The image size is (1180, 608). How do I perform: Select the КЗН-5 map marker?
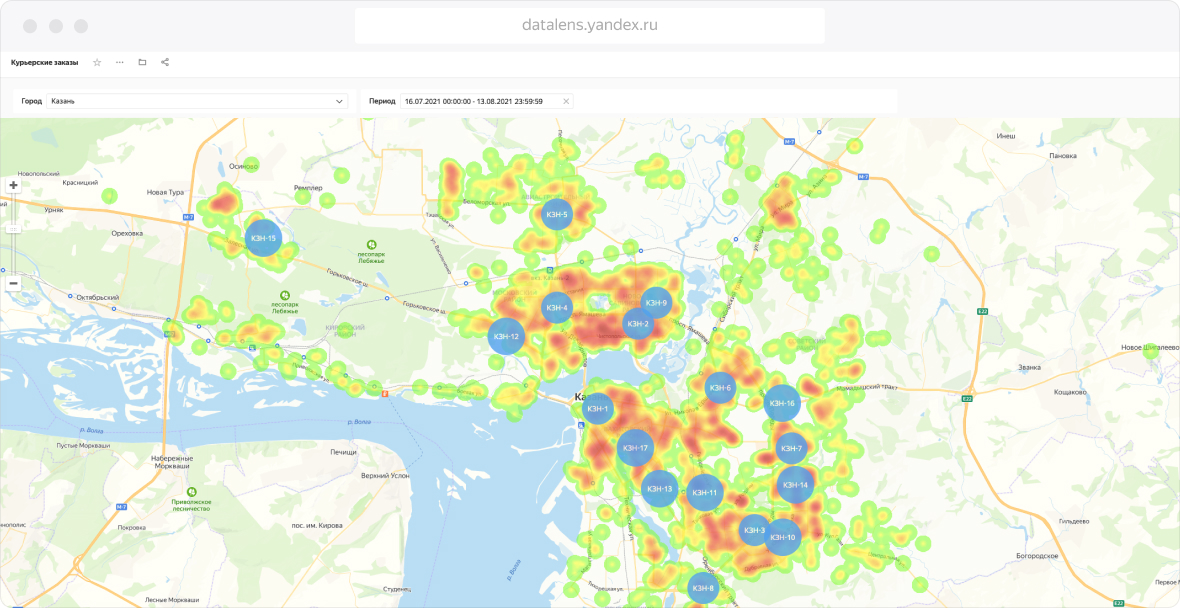click(558, 214)
